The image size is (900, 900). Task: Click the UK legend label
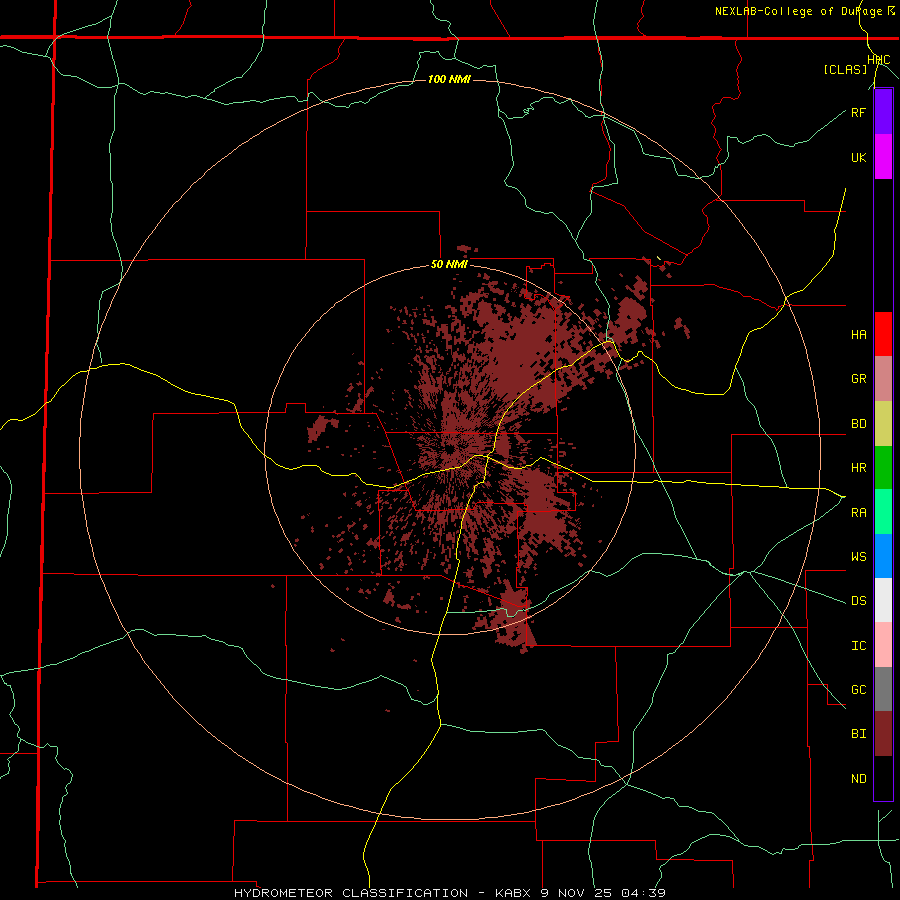pyautogui.click(x=858, y=157)
